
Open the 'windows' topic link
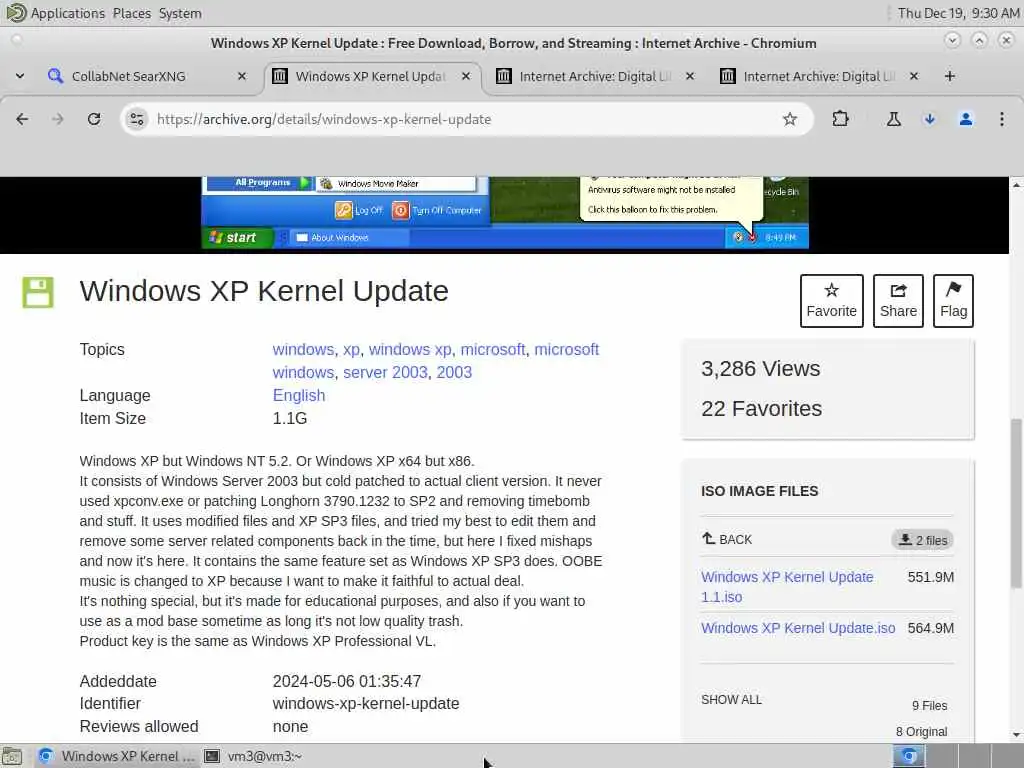[303, 349]
